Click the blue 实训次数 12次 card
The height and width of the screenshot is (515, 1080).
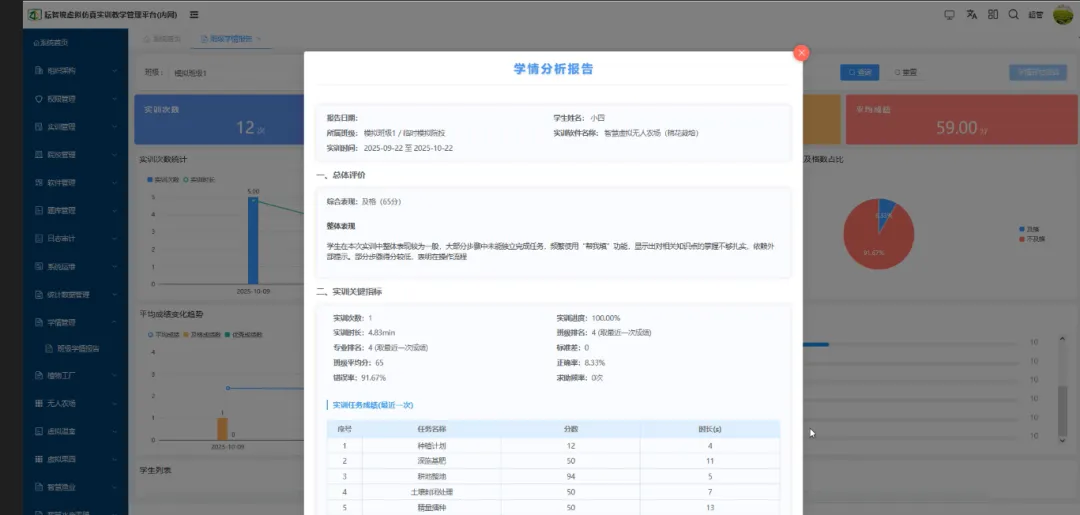pyautogui.click(x=219, y=119)
